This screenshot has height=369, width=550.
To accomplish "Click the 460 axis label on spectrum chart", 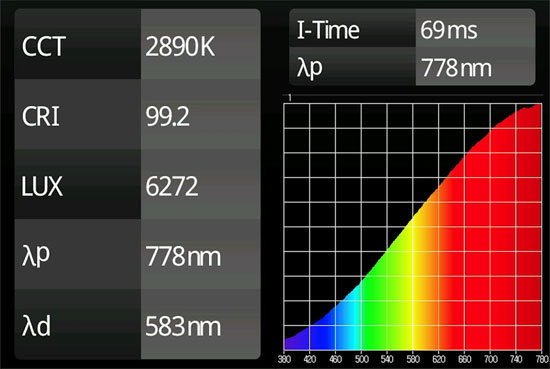I will [336, 359].
